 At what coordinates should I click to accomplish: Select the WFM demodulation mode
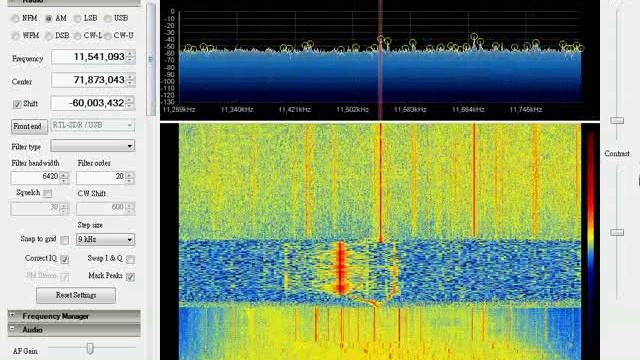point(16,36)
